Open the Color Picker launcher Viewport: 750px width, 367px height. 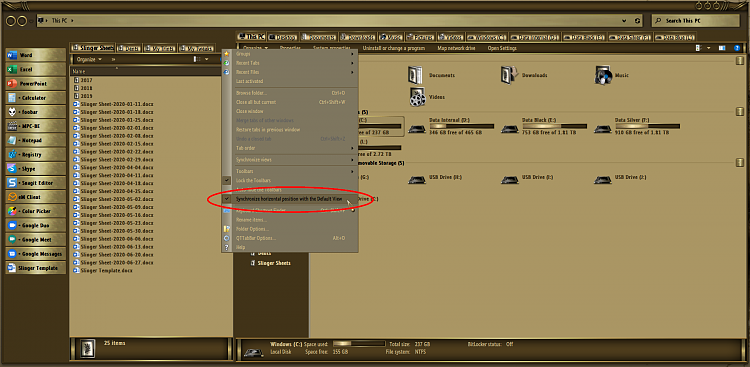click(x=36, y=211)
